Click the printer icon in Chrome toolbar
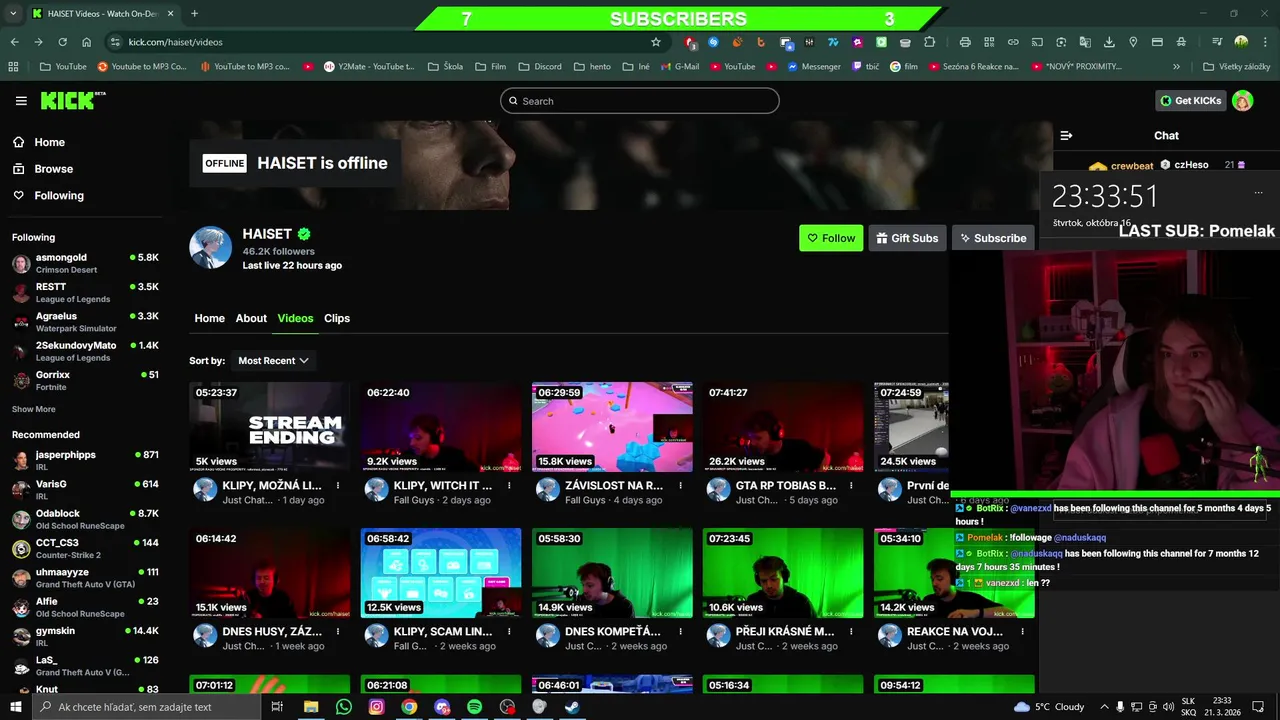The height and width of the screenshot is (720, 1280). pos(965,42)
